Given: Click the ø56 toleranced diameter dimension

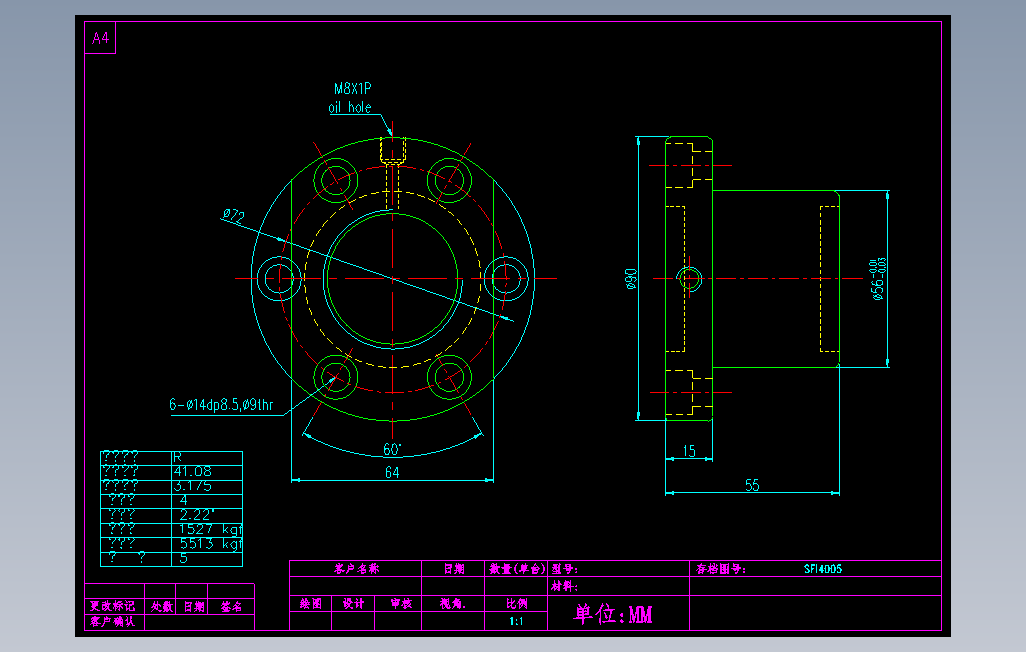Looking at the screenshot, I should click(x=878, y=279).
